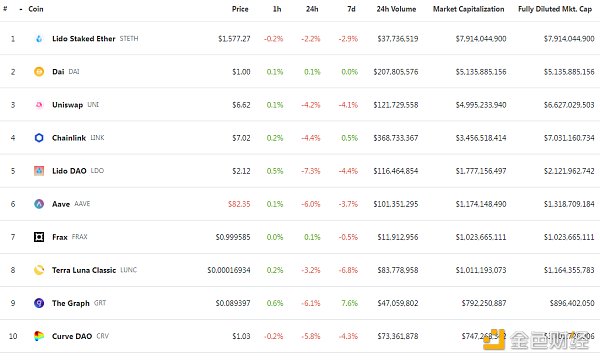This screenshot has height=361, width=600.
Task: Click the blue Chainlink hexagon icon
Action: click(x=39, y=138)
